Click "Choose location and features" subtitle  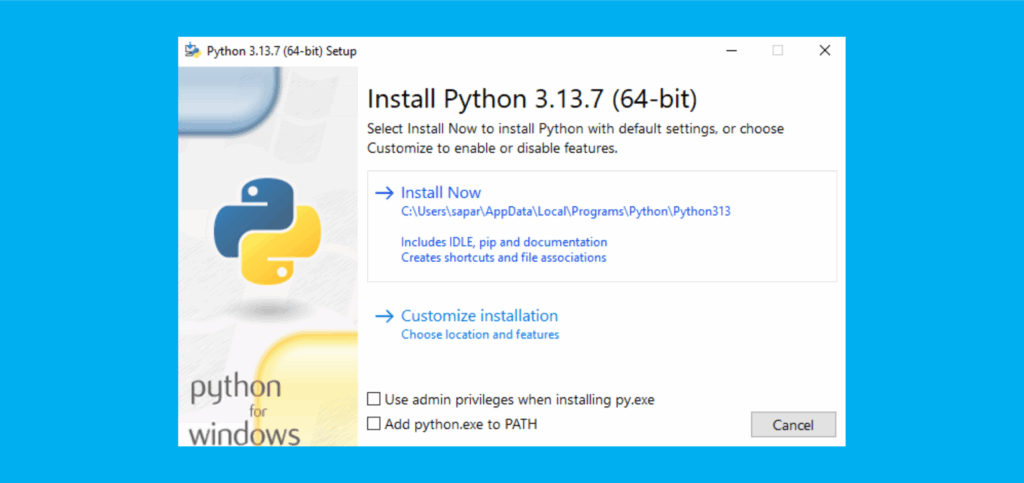480,335
